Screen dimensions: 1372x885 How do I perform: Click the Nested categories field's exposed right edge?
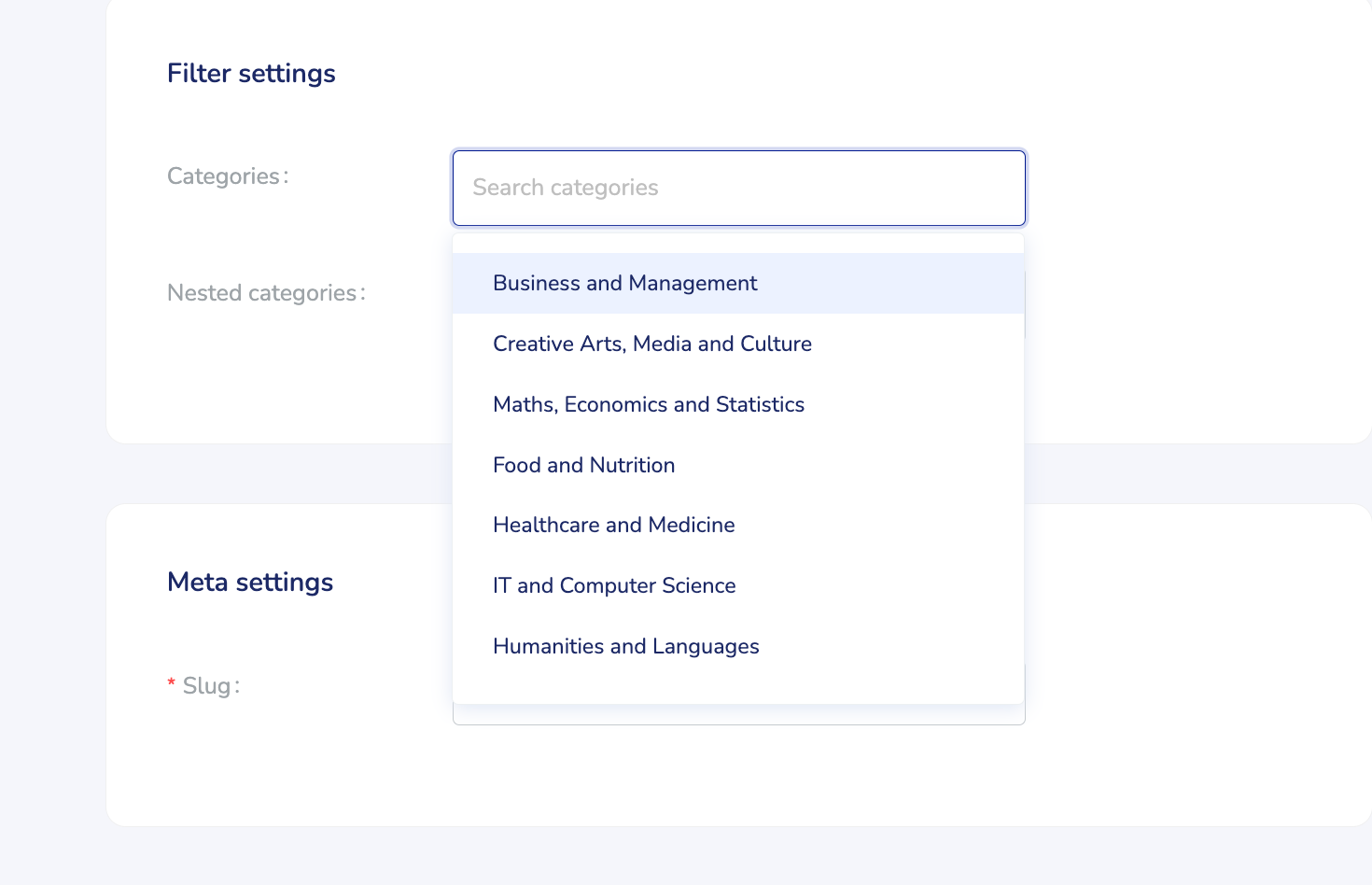[x=1025, y=304]
